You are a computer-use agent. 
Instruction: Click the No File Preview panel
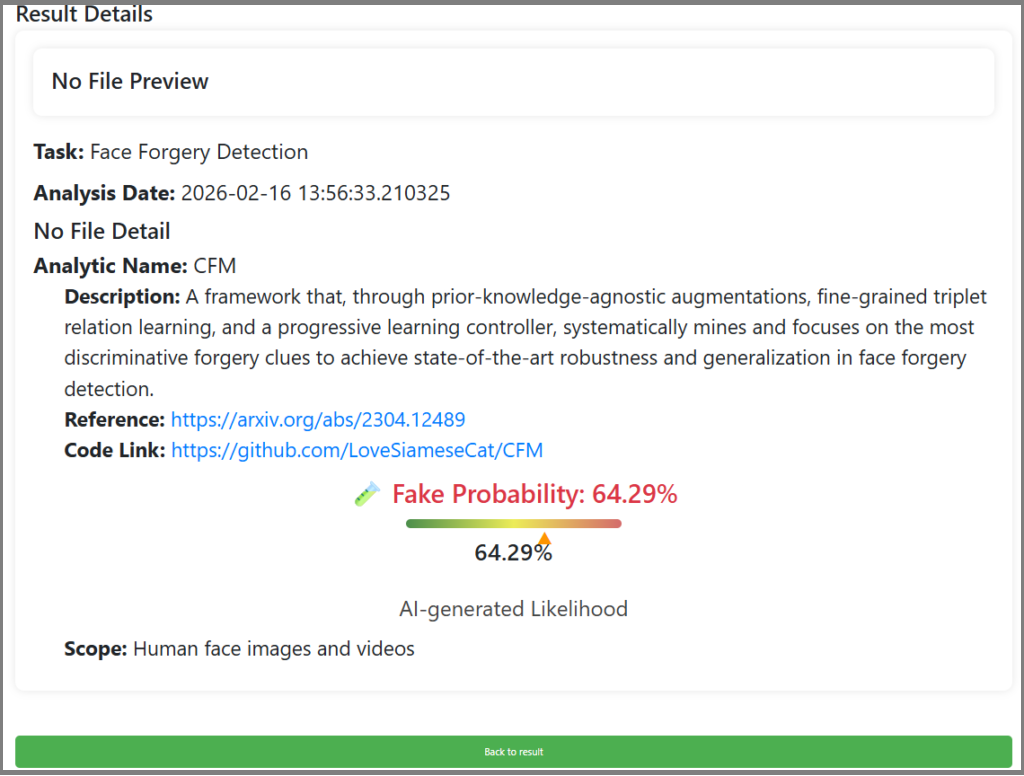coord(513,82)
